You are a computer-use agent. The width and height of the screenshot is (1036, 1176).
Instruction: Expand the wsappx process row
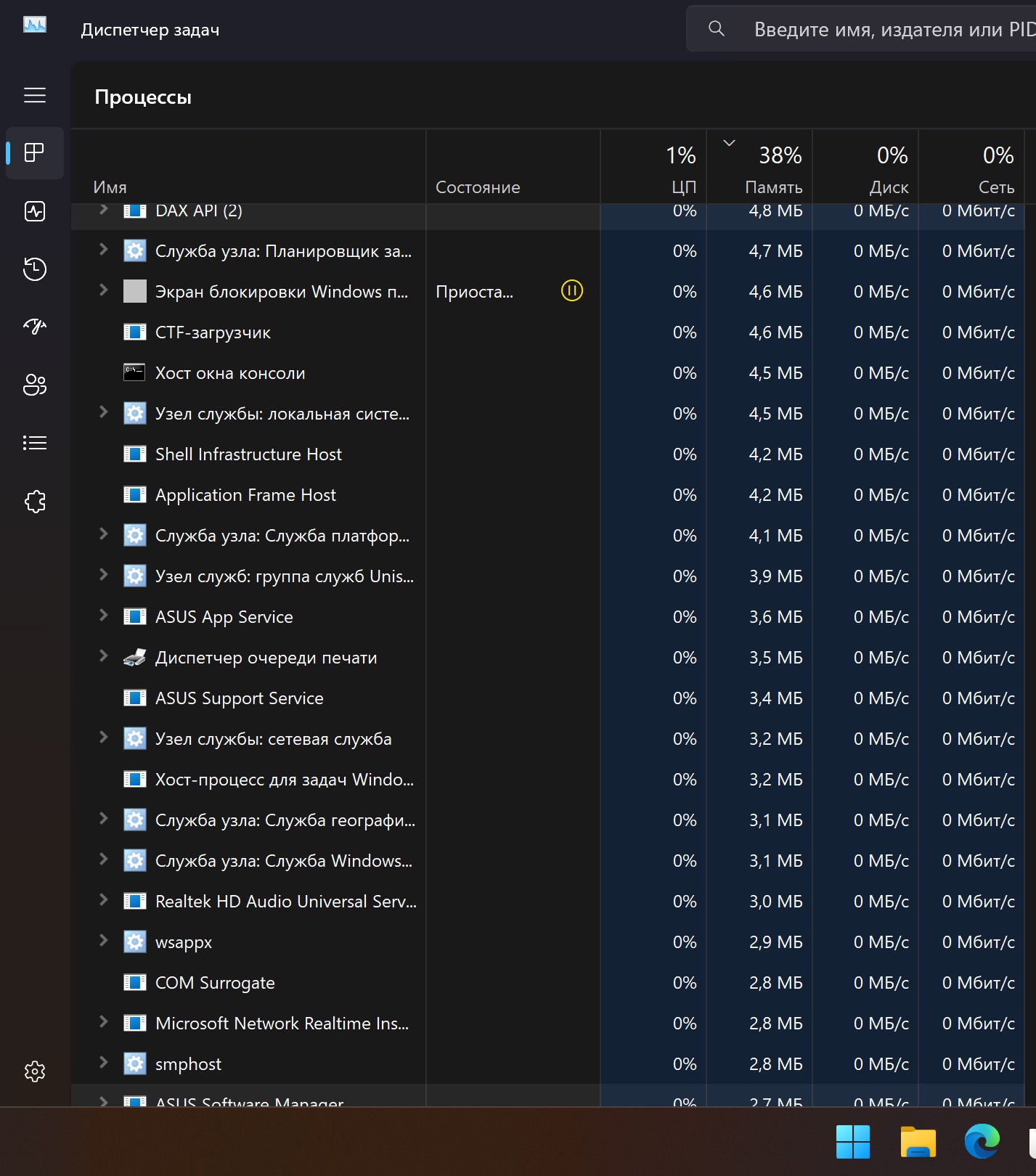point(103,941)
